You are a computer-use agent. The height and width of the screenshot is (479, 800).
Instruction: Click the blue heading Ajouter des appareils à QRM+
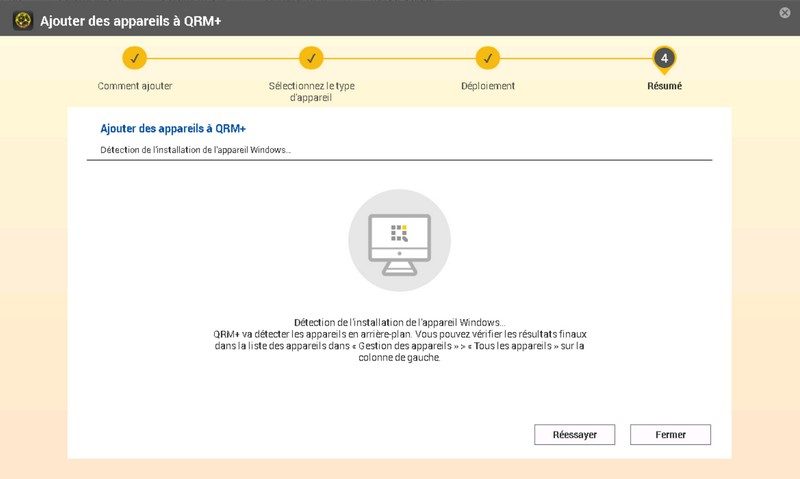(x=173, y=129)
